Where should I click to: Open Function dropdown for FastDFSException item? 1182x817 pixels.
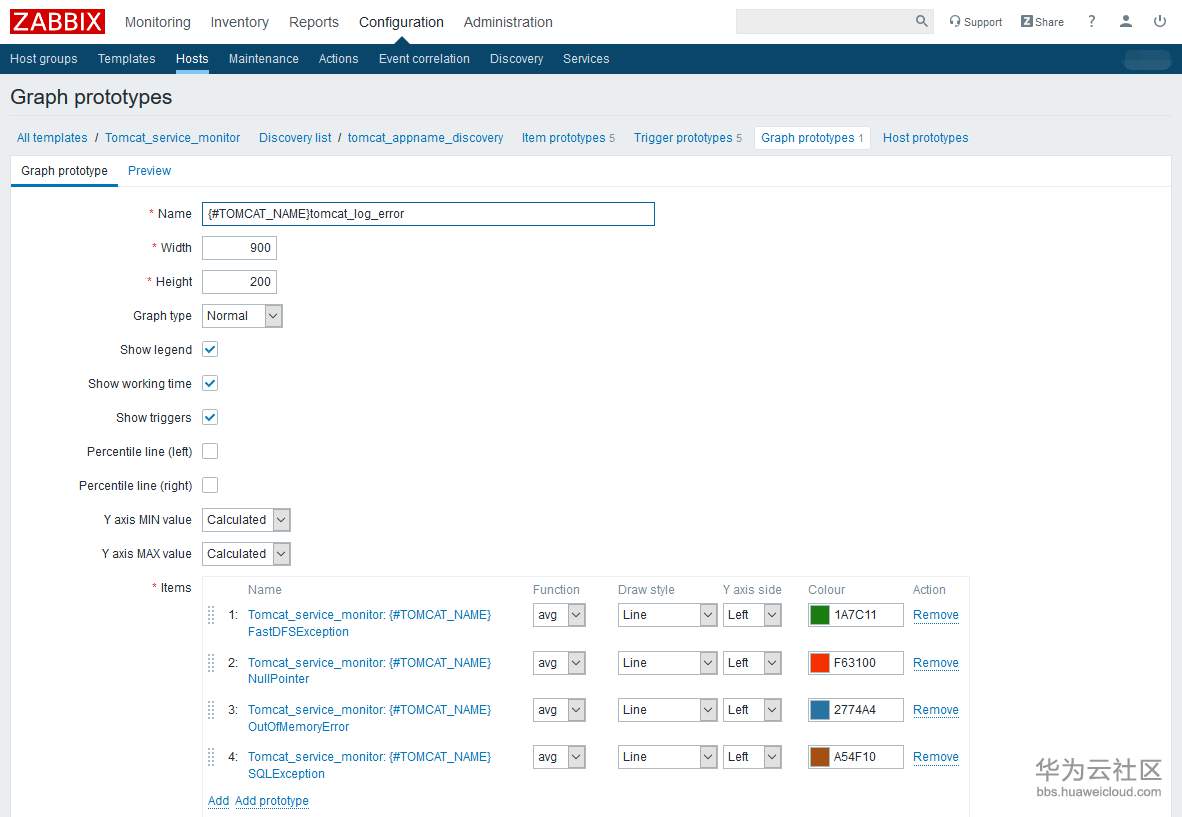click(x=559, y=615)
